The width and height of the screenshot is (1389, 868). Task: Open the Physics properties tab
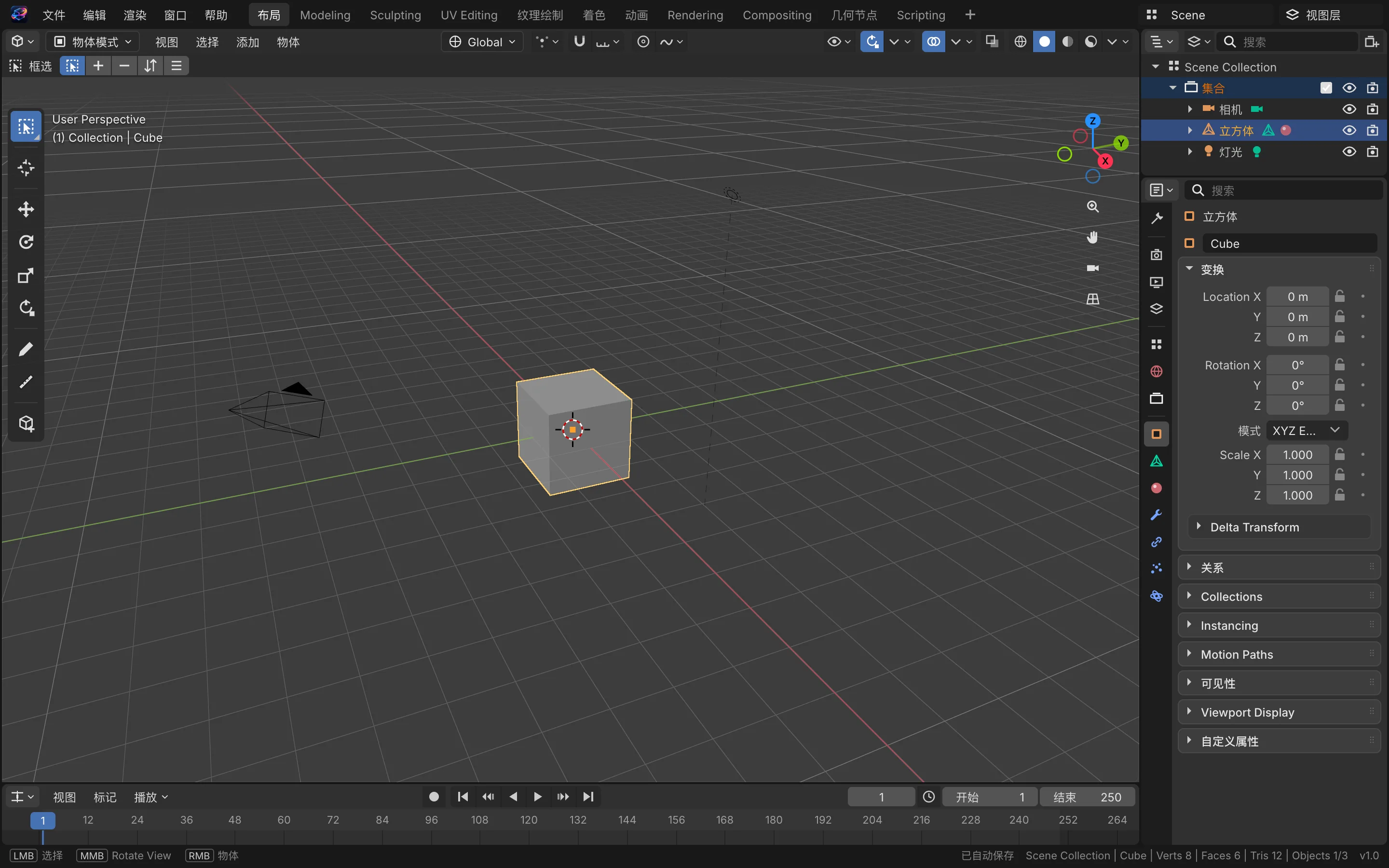click(x=1156, y=596)
